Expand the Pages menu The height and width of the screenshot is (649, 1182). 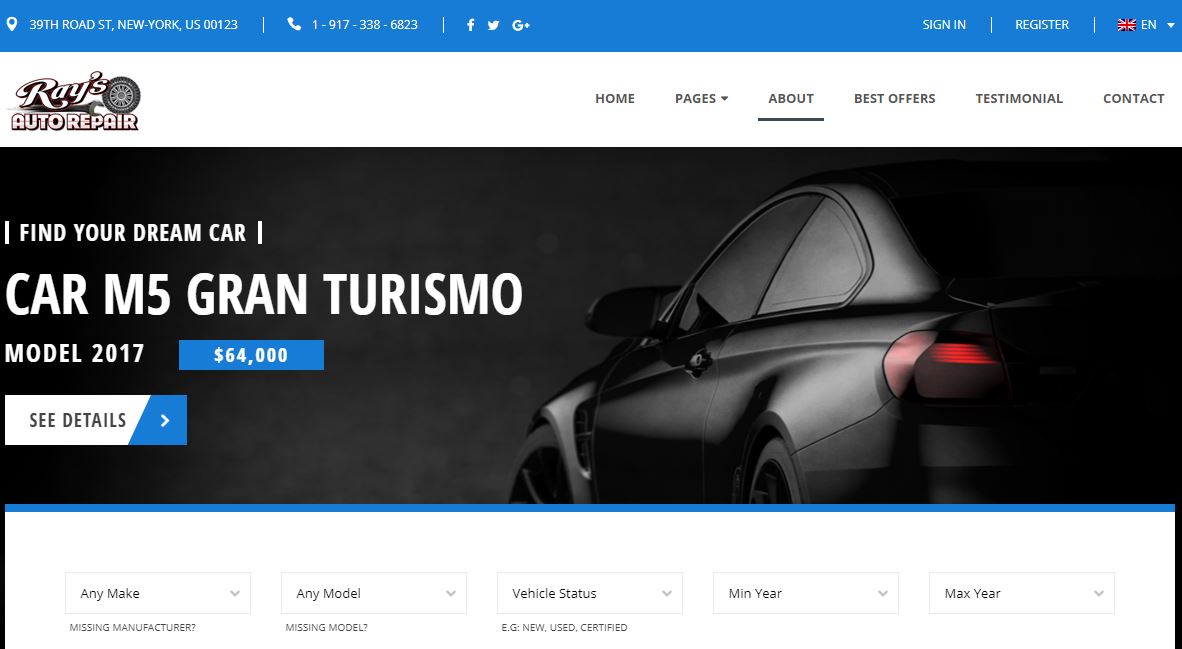tap(701, 98)
